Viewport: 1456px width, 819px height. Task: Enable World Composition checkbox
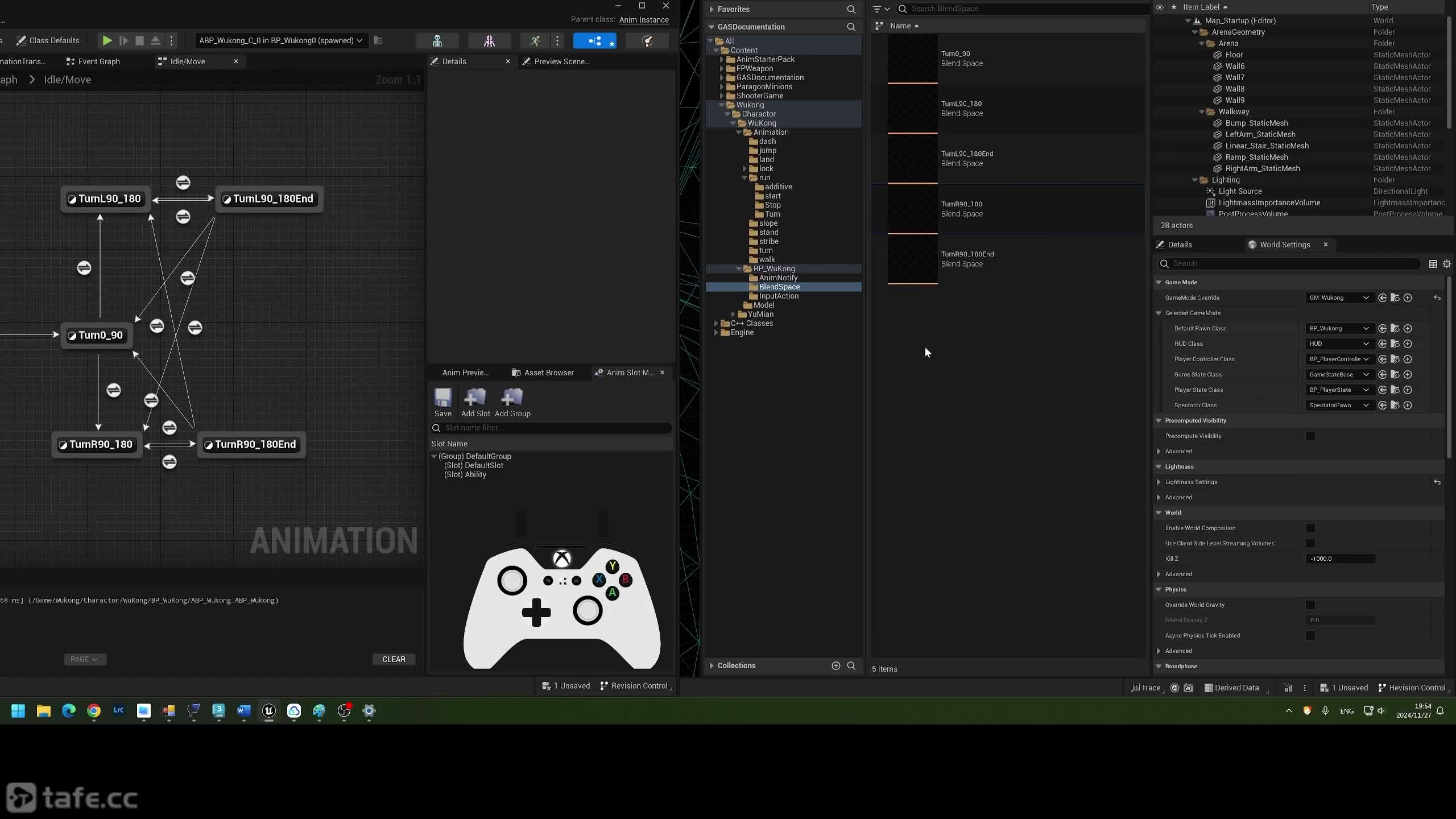[x=1310, y=528]
